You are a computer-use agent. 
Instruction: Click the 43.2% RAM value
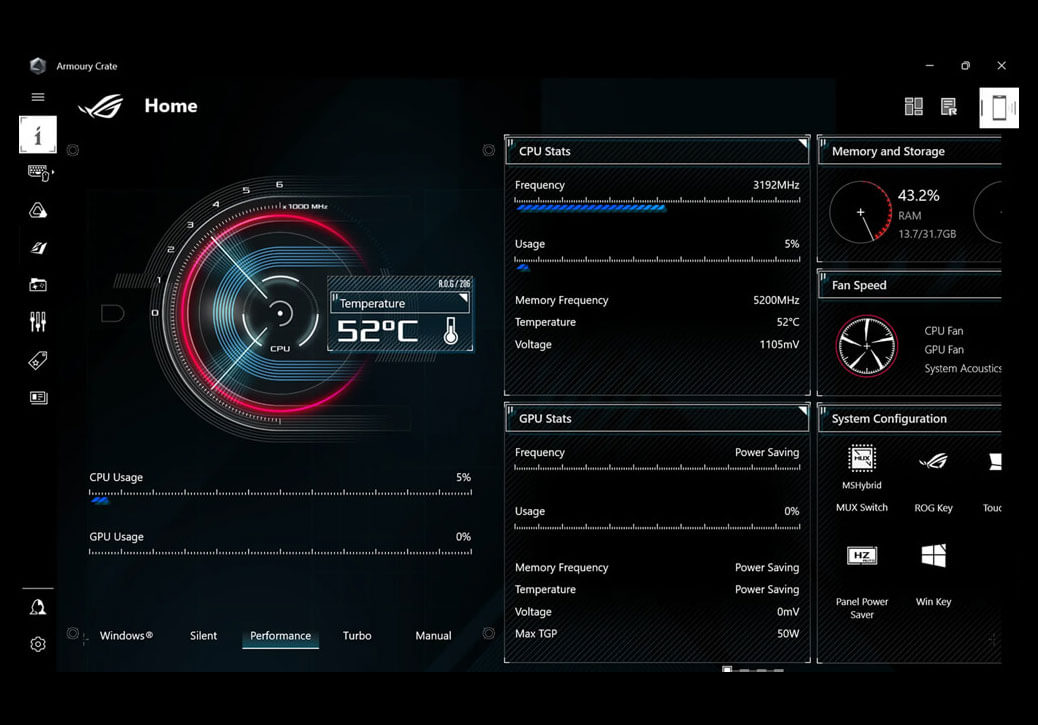(x=918, y=195)
